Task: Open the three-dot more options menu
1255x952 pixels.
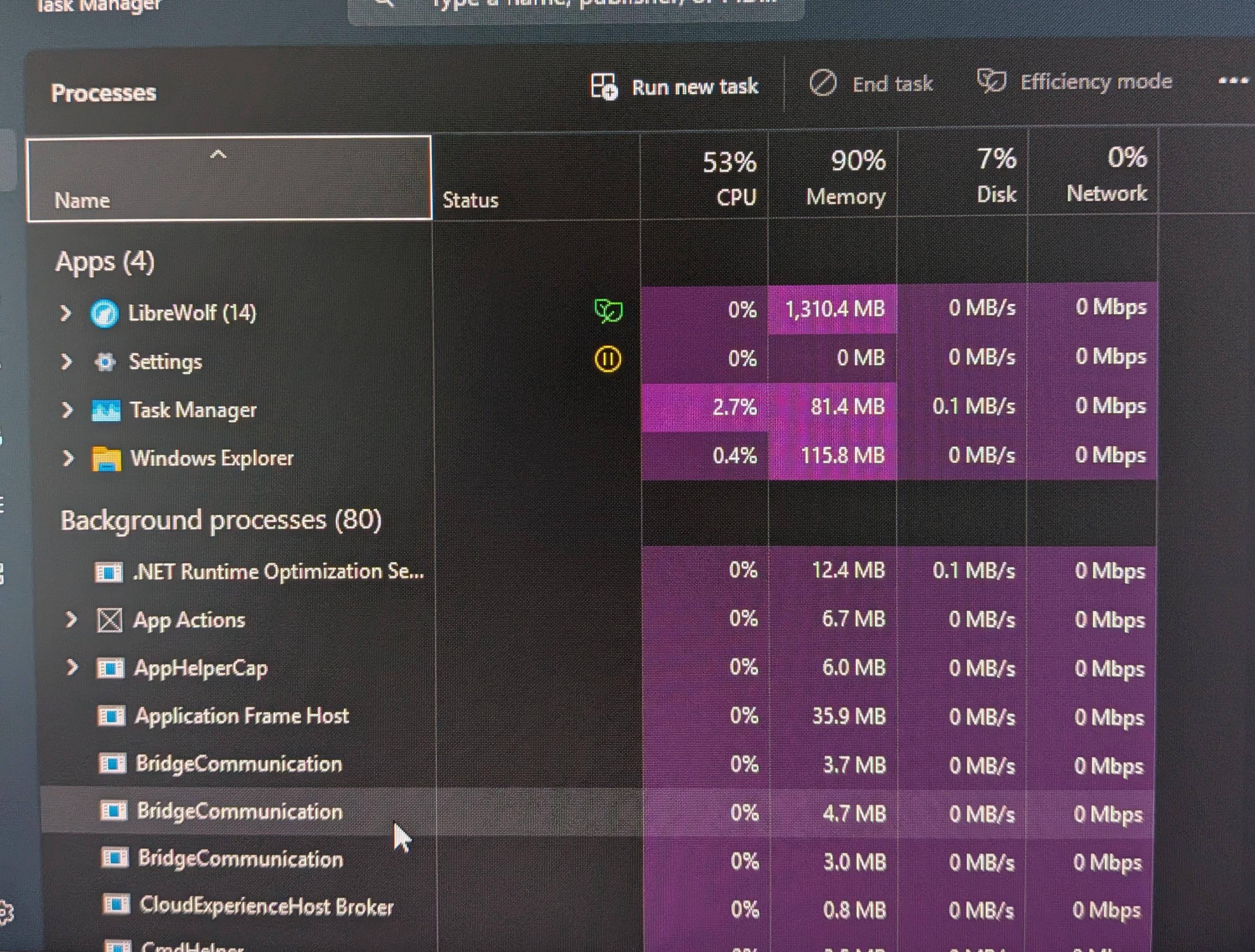Action: click(1233, 81)
